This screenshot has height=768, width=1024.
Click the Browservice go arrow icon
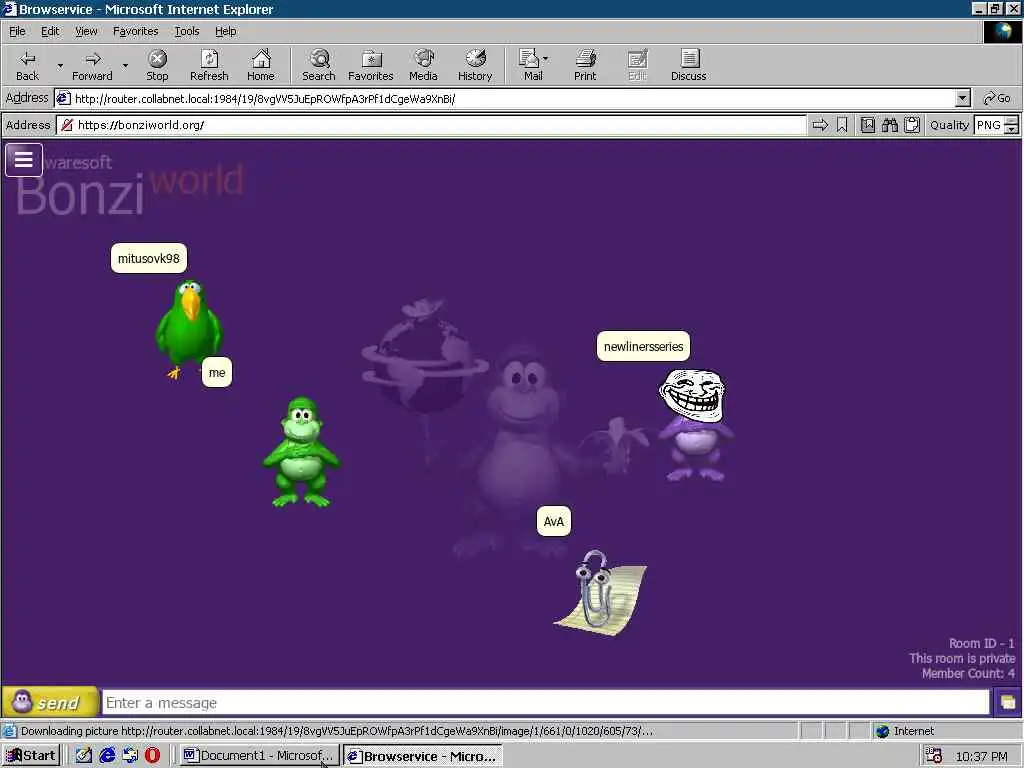click(x=820, y=125)
